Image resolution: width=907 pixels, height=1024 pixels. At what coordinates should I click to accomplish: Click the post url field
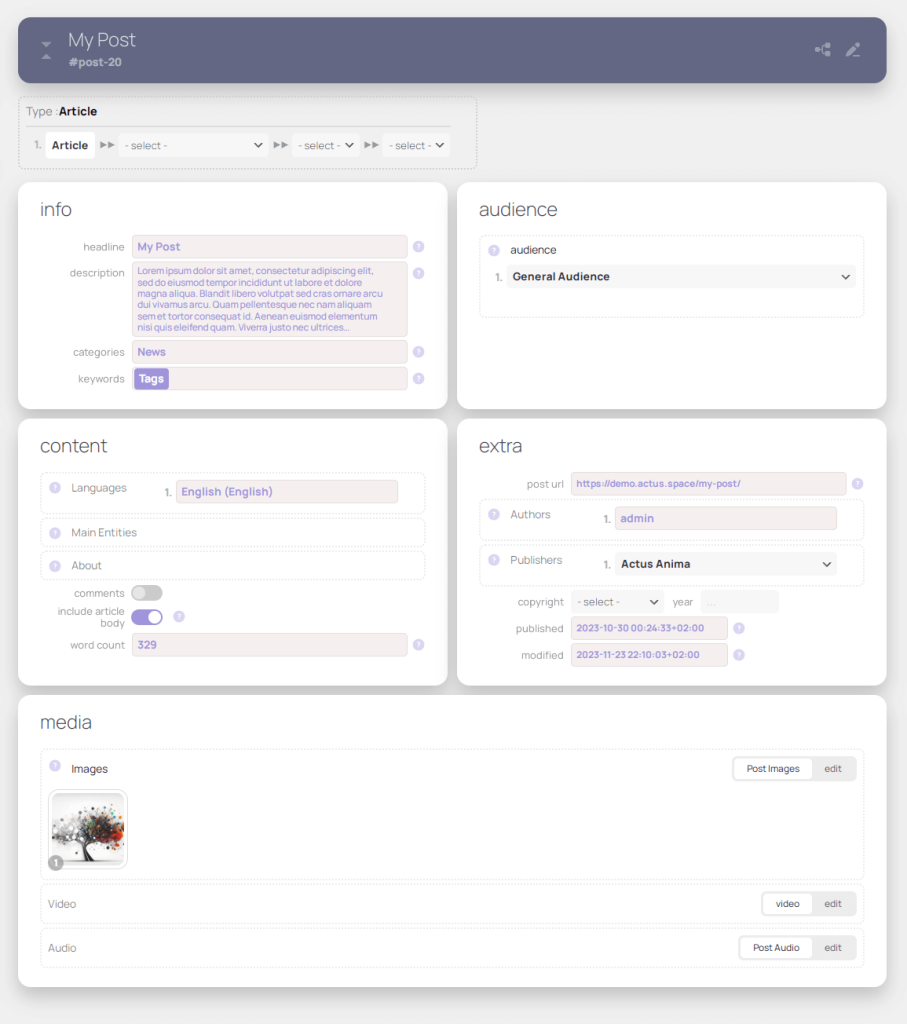coord(708,484)
